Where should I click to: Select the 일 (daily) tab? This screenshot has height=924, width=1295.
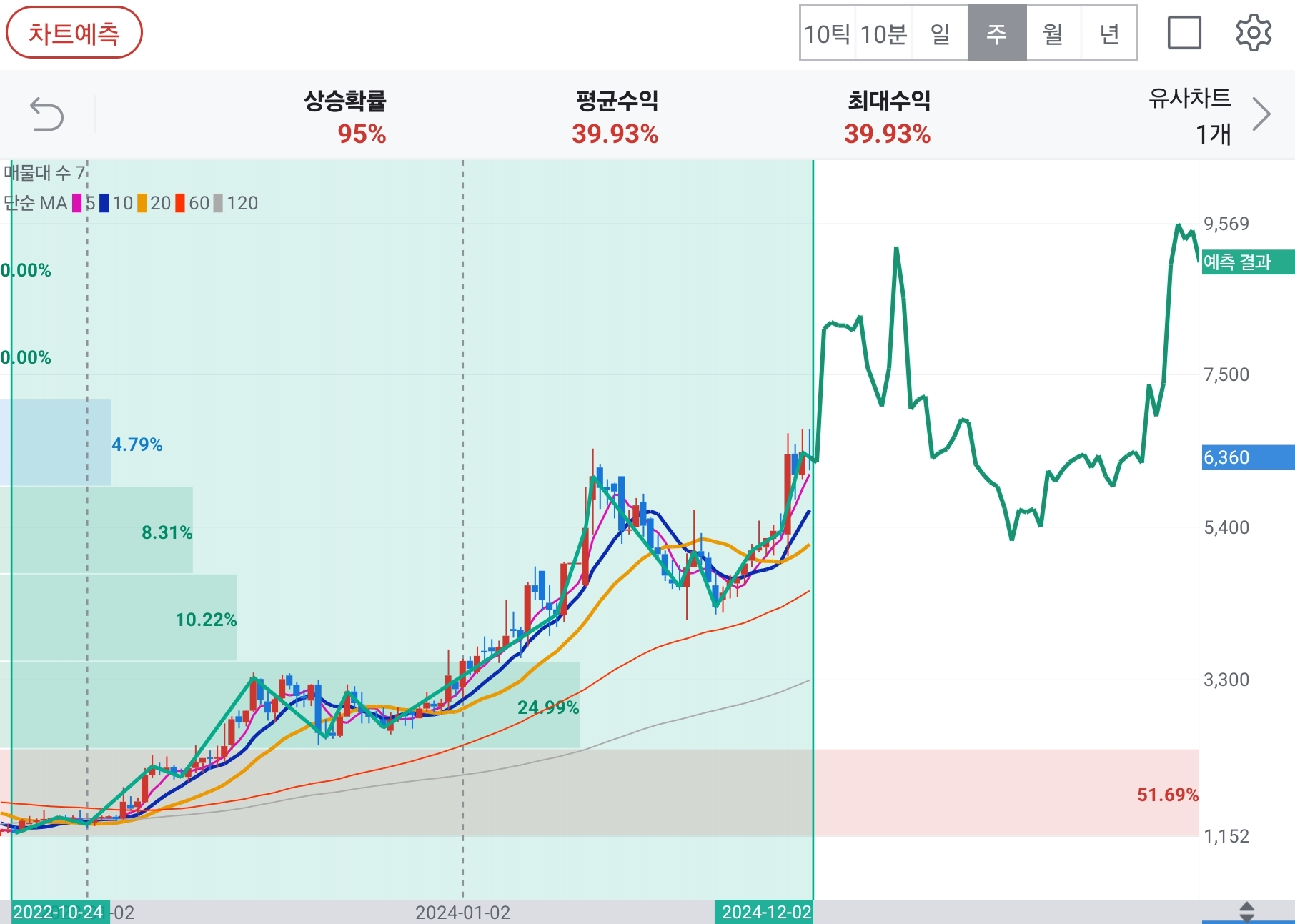pos(941,34)
